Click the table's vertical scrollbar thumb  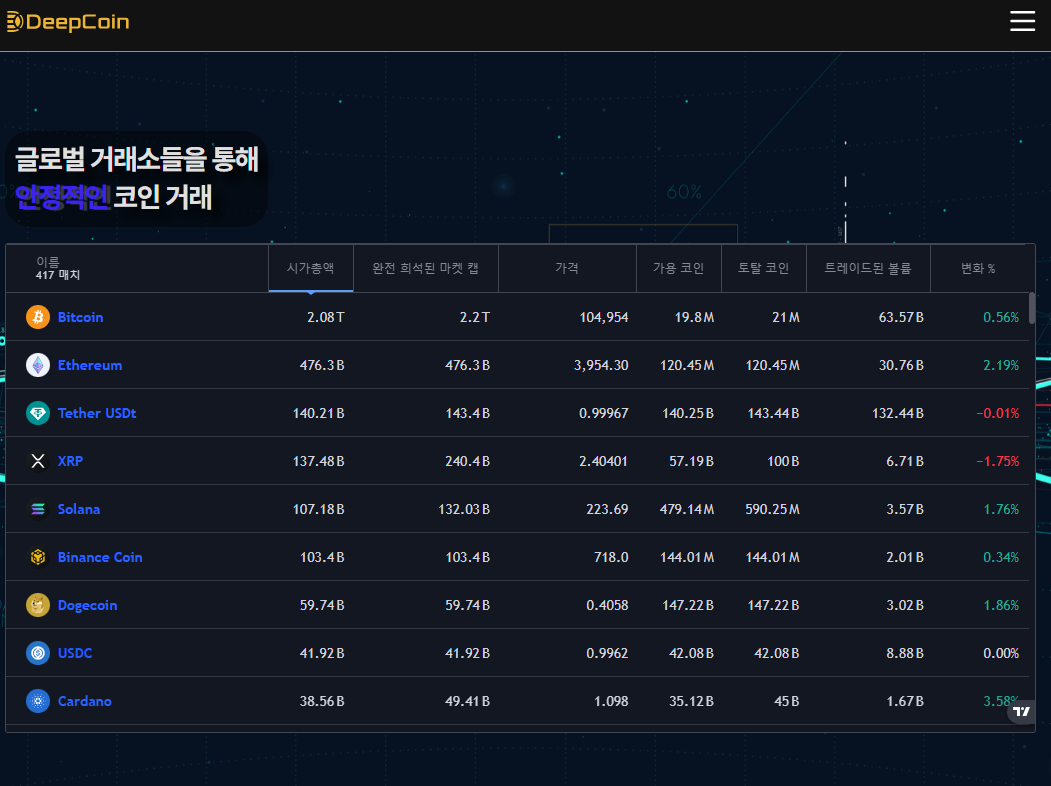1032,308
